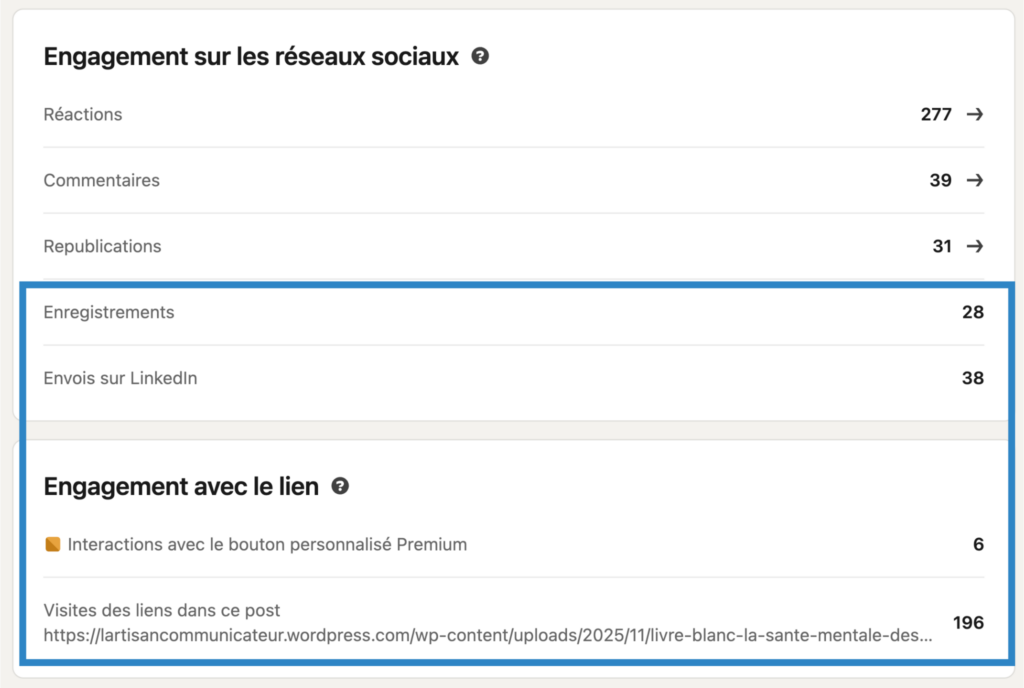Click the 39 comments count
The height and width of the screenshot is (688, 1024).
pyautogui.click(x=940, y=180)
